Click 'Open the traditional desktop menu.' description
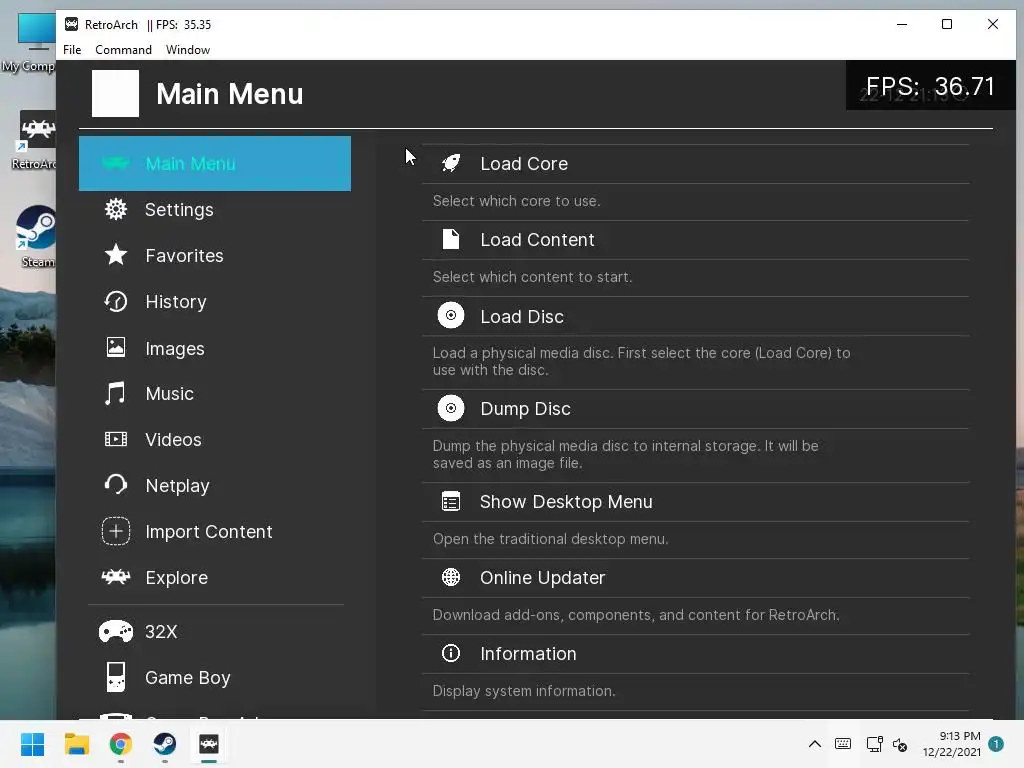The image size is (1024, 768). pyautogui.click(x=551, y=539)
